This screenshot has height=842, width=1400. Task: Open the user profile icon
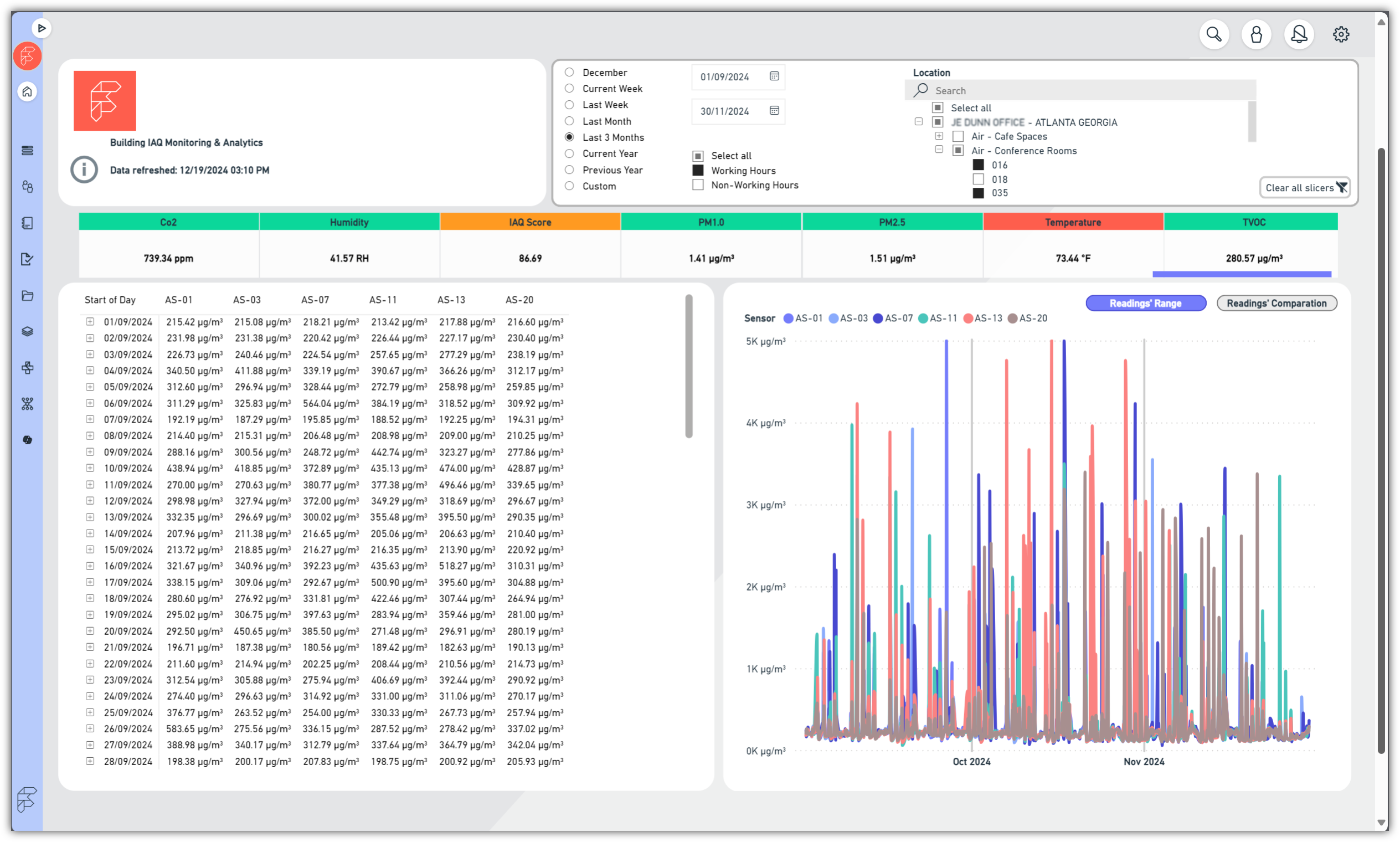(1257, 34)
